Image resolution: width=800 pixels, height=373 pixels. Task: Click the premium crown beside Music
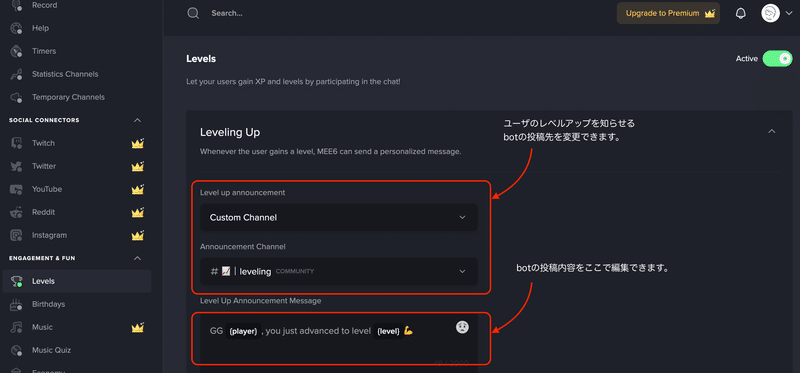click(x=138, y=327)
